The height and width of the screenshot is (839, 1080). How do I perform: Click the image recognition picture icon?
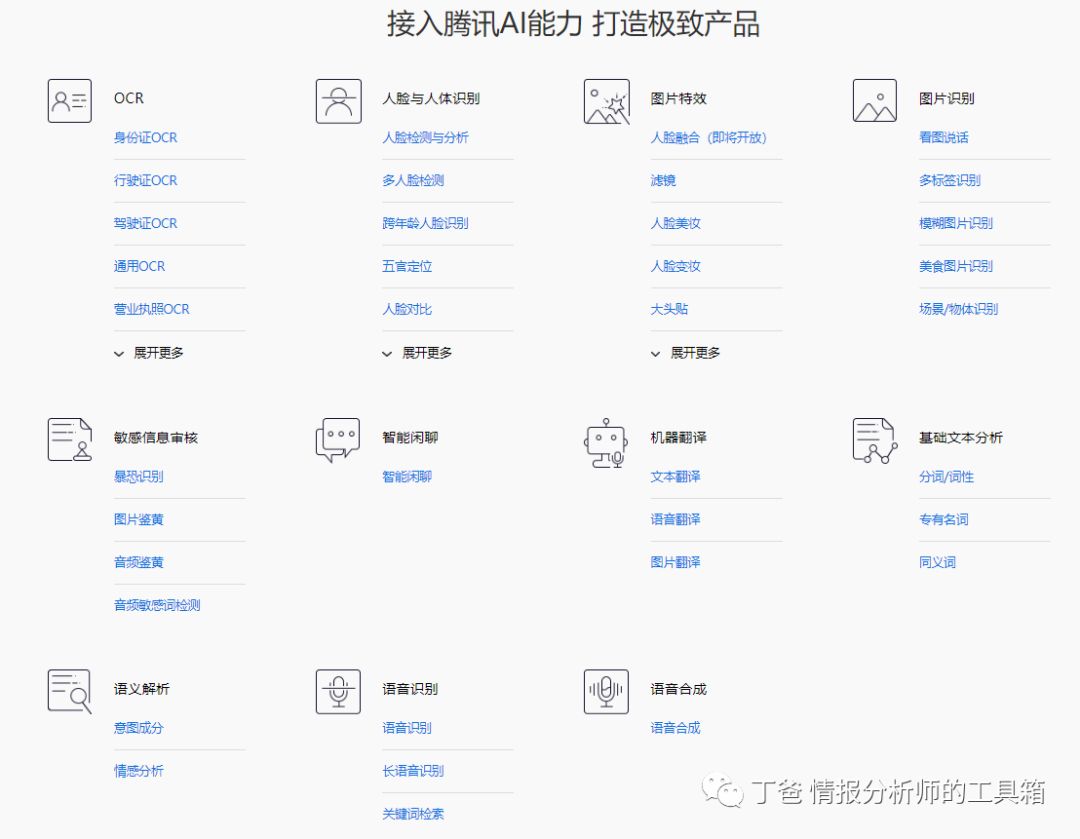tap(875, 101)
